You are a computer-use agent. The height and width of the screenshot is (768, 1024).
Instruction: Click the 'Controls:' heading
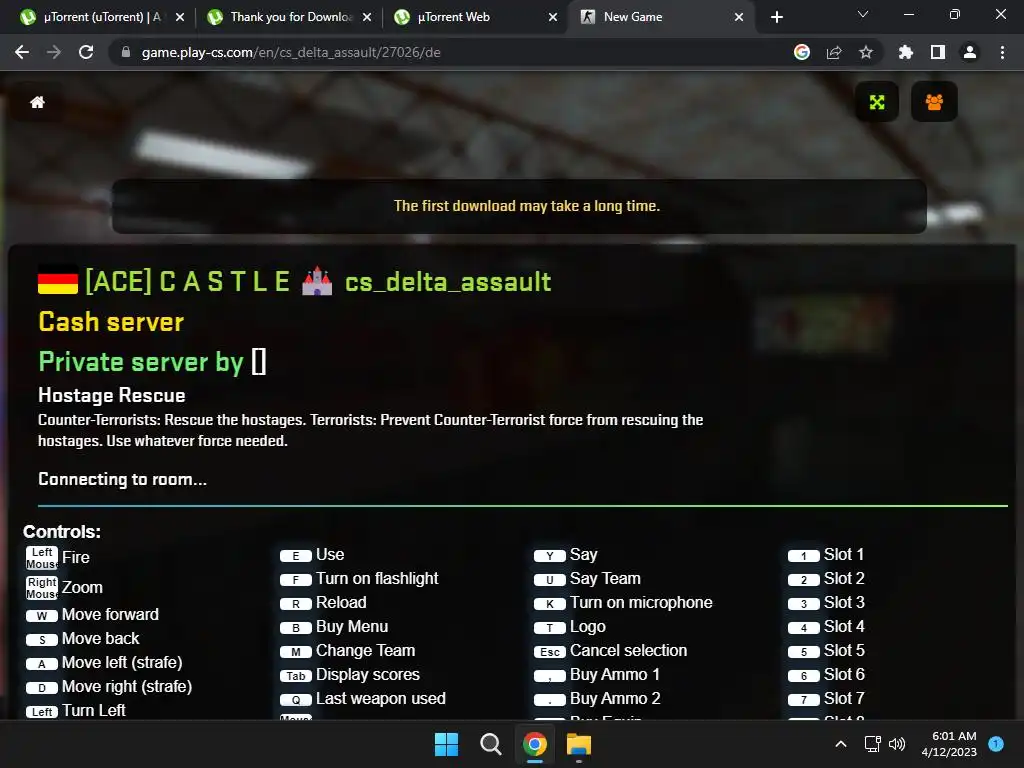(x=62, y=532)
